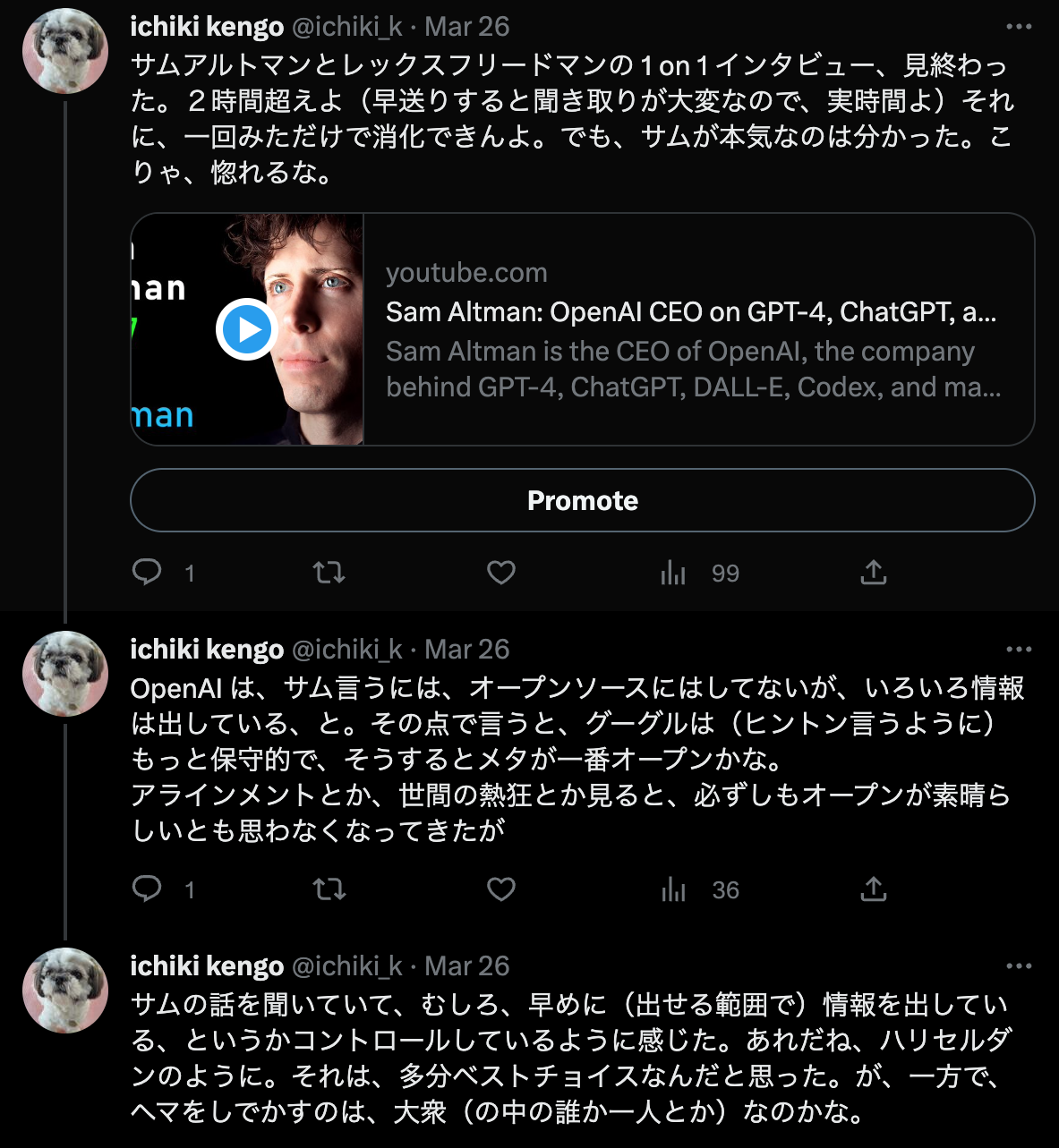The image size is (1059, 1148).
Task: Reply to the second tweet starting with OpenAI
Action: click(x=147, y=889)
